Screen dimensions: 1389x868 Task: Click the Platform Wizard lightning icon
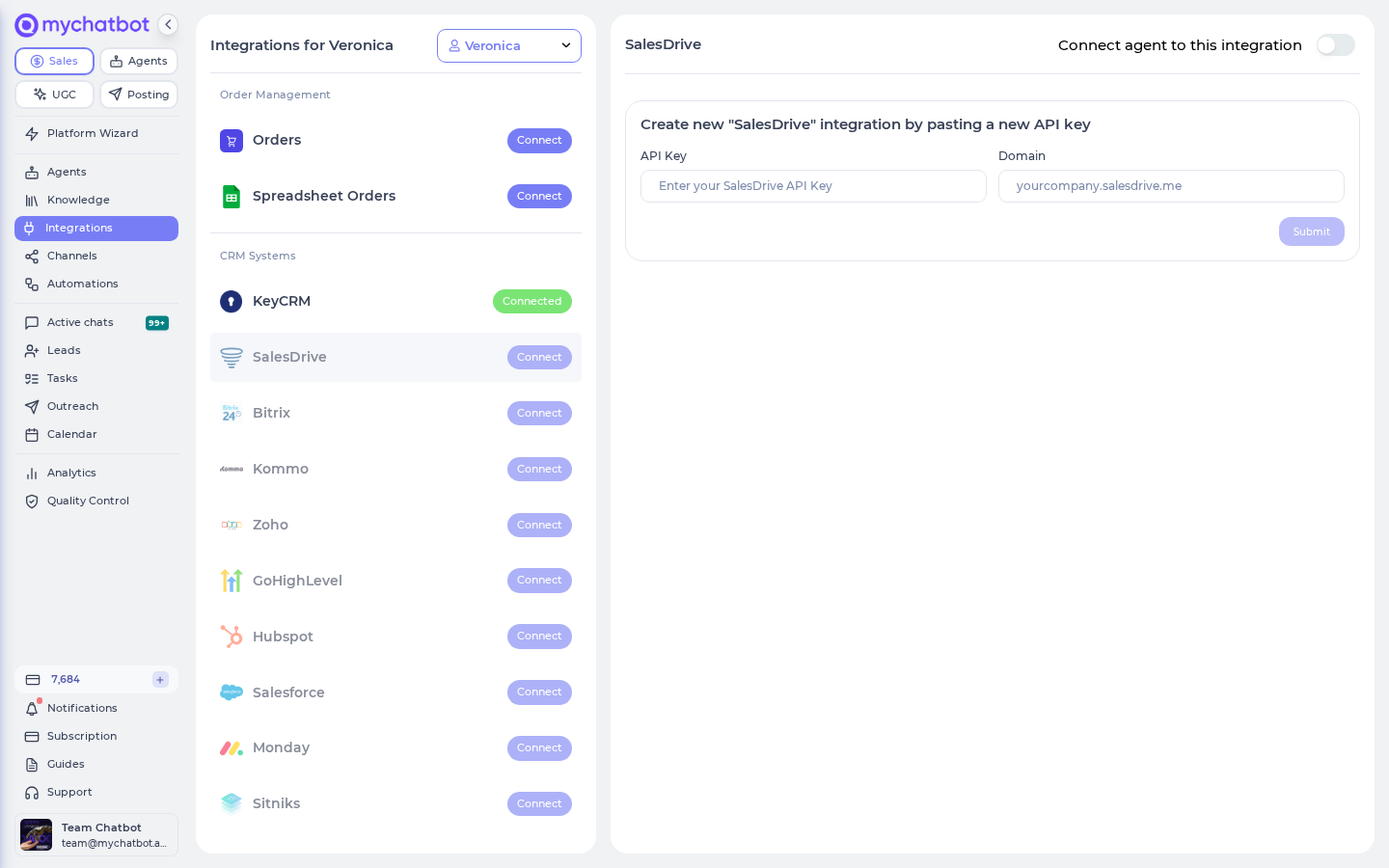click(x=32, y=134)
